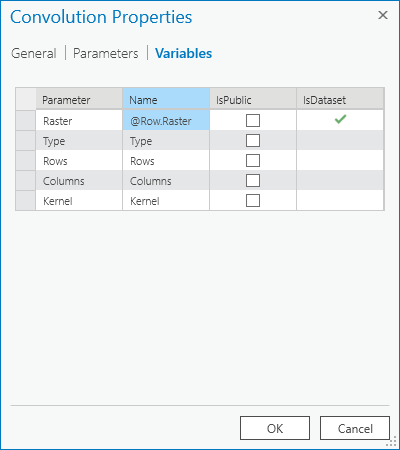
Task: Click the green IsDataset checkmark icon
Action: coord(340,119)
